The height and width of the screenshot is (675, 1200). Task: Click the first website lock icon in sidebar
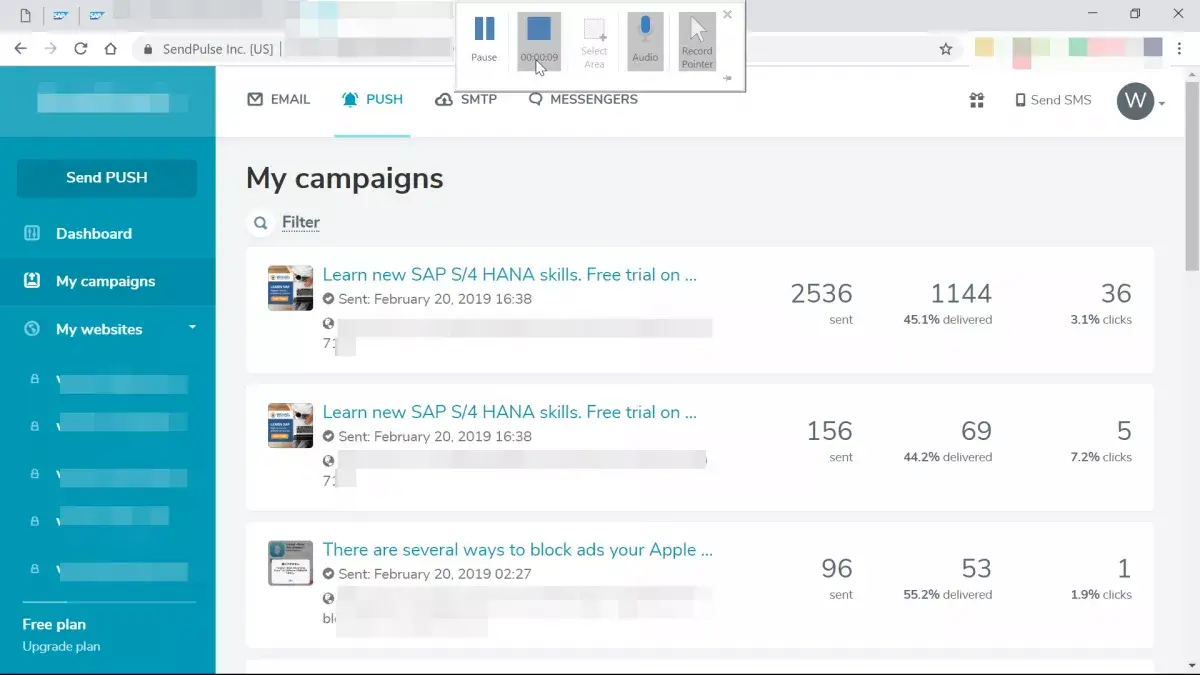pos(35,379)
